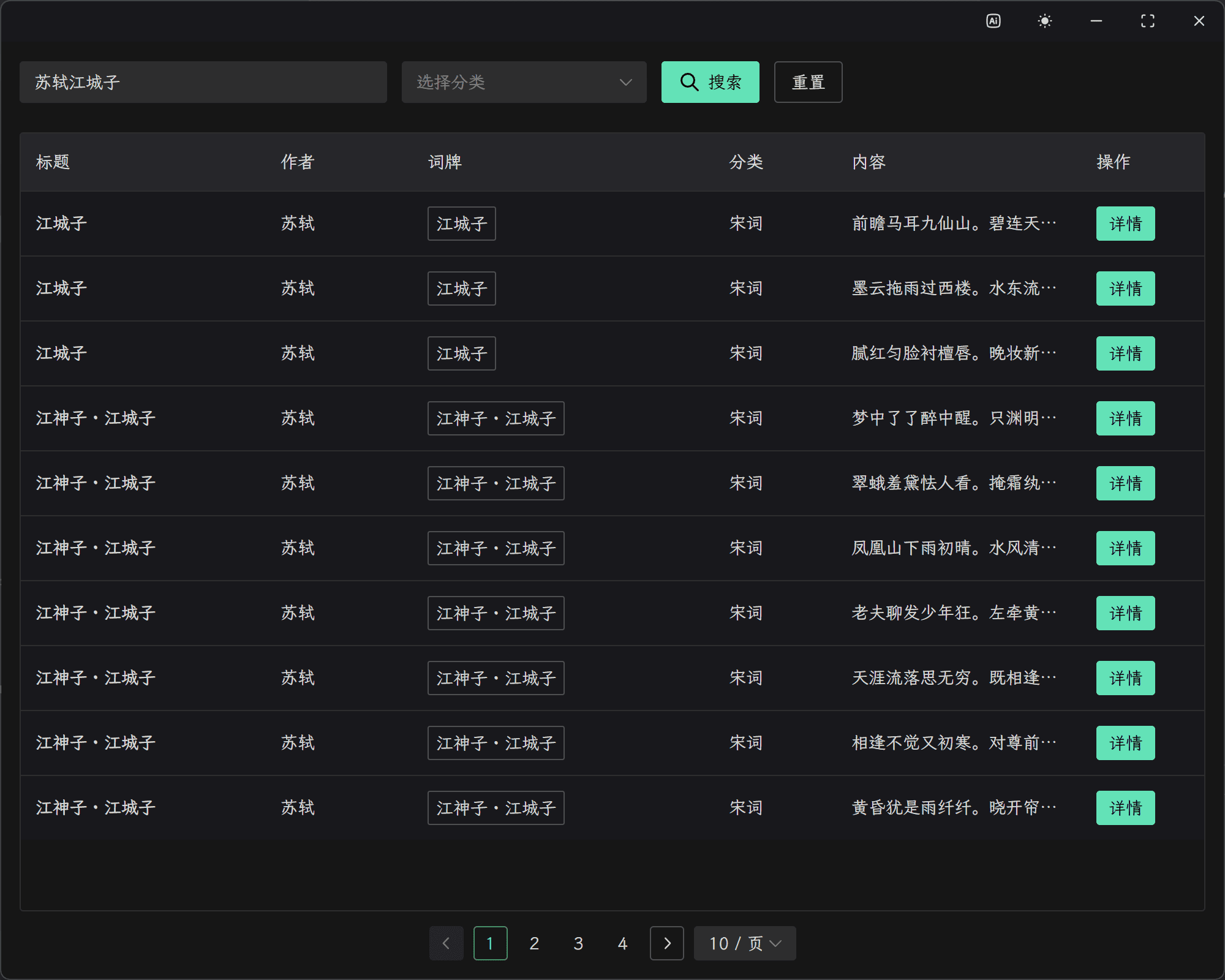The width and height of the screenshot is (1225, 980).
Task: Click the 操作 column header
Action: [x=1114, y=162]
